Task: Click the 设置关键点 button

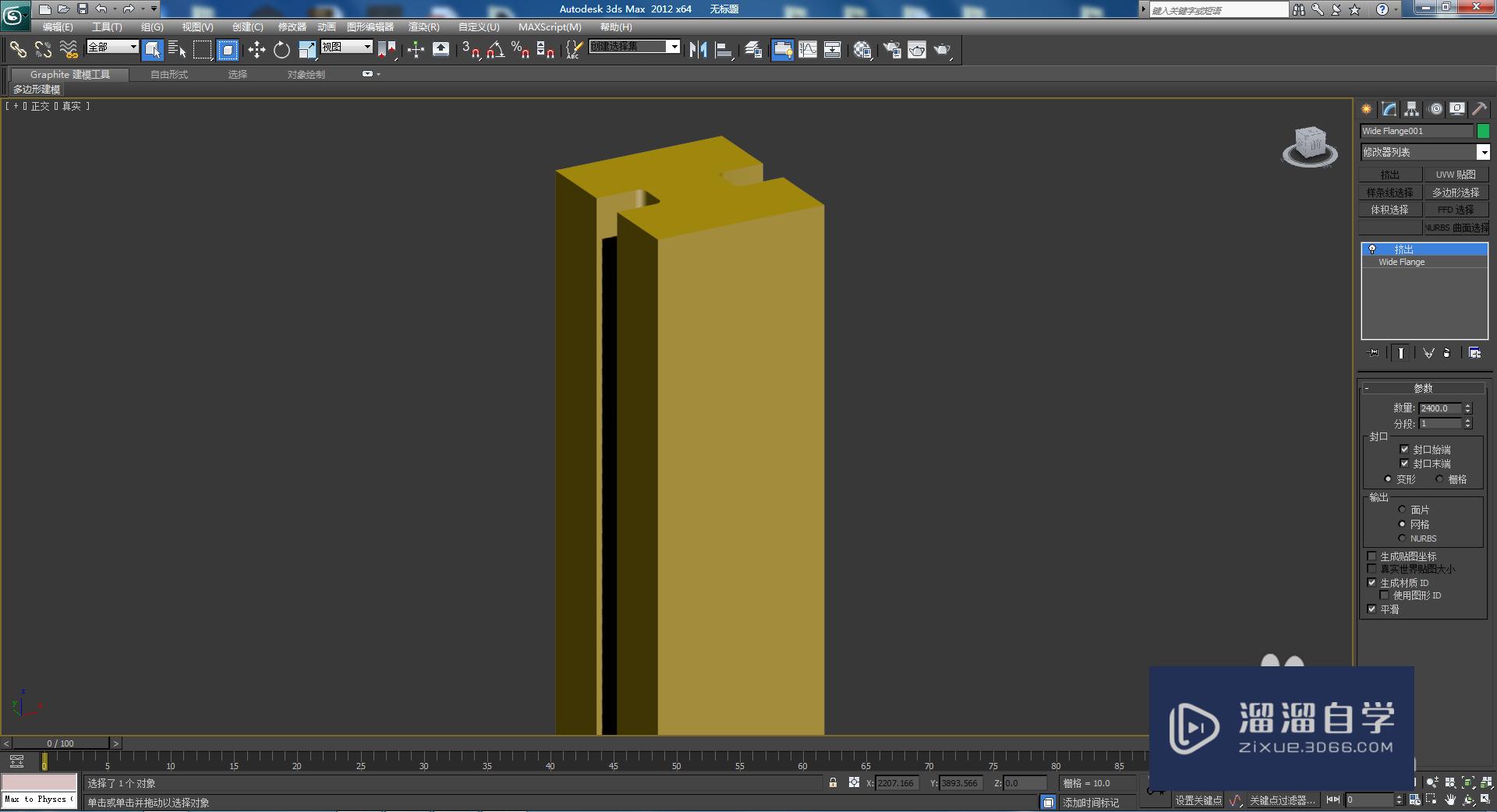Action: [1199, 800]
